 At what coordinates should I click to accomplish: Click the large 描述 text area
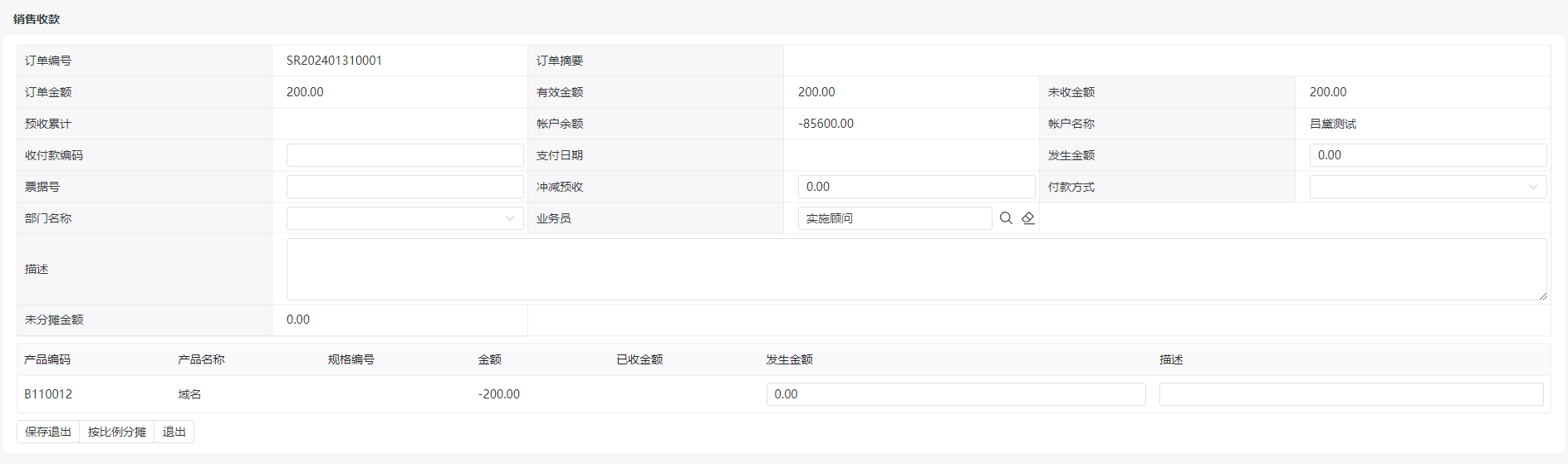[x=916, y=269]
